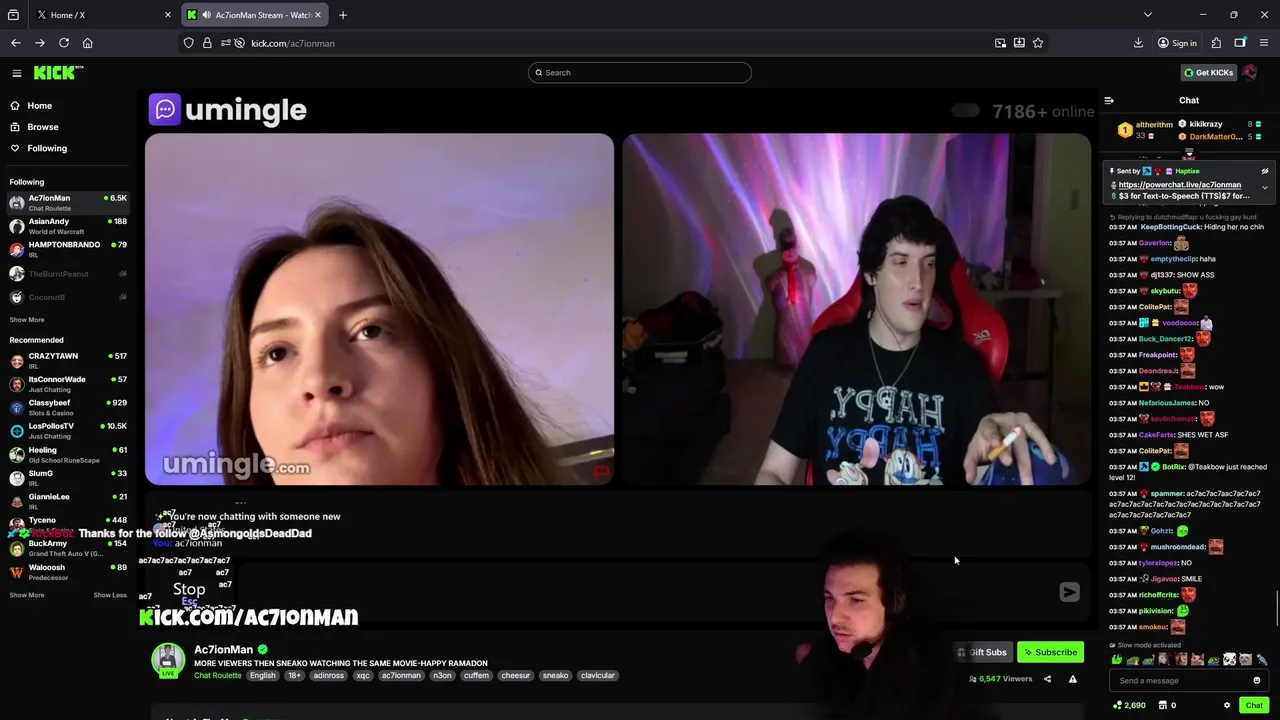This screenshot has height=720, width=1280.
Task: Open the Heeling recommended channel
Action: [69, 455]
